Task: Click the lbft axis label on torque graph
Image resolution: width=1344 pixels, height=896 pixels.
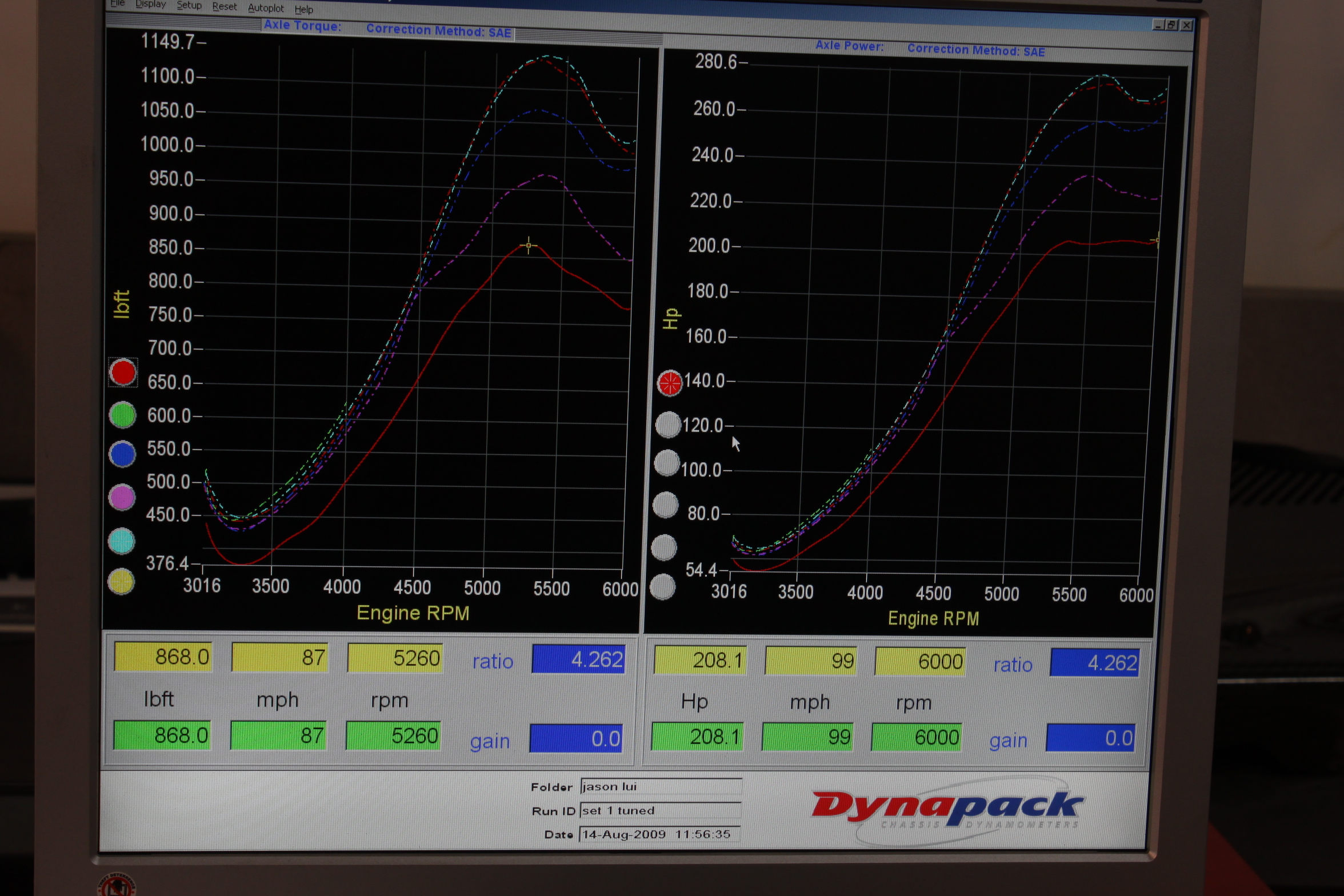Action: (x=121, y=304)
